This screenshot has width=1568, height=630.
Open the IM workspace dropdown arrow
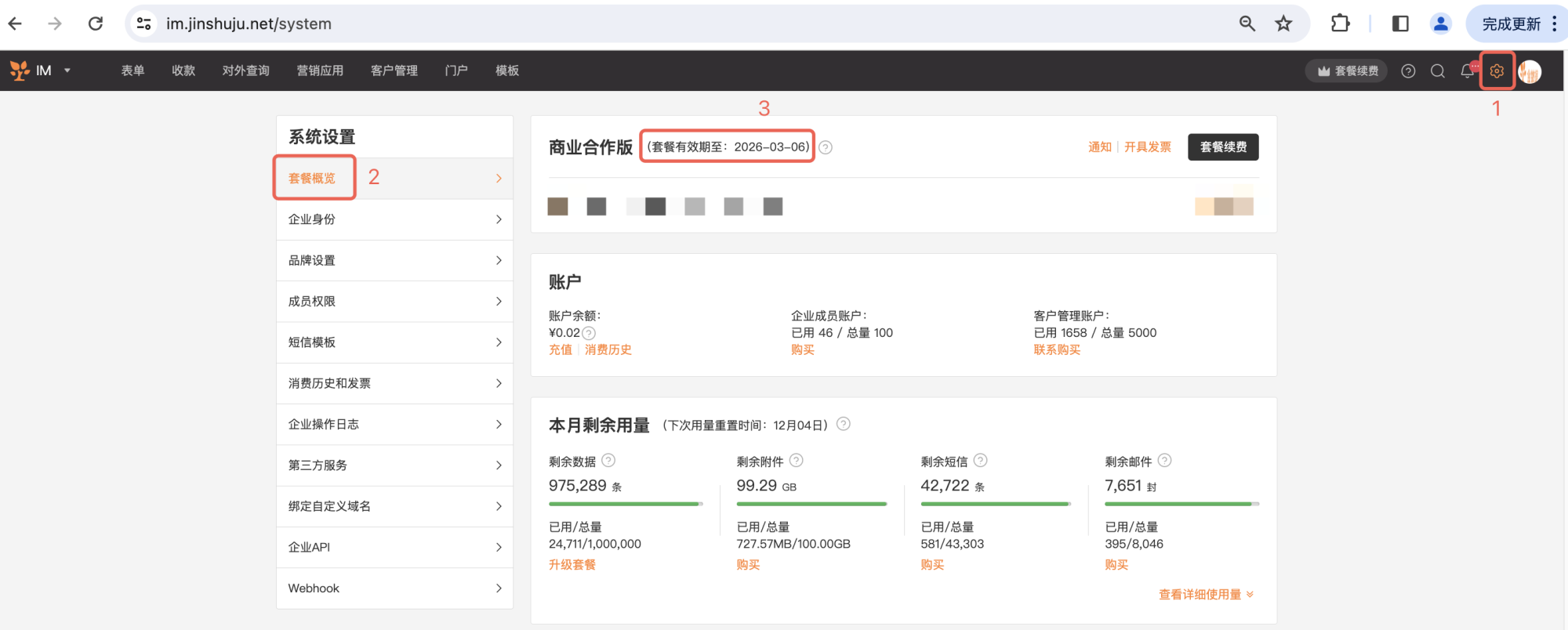pos(67,71)
